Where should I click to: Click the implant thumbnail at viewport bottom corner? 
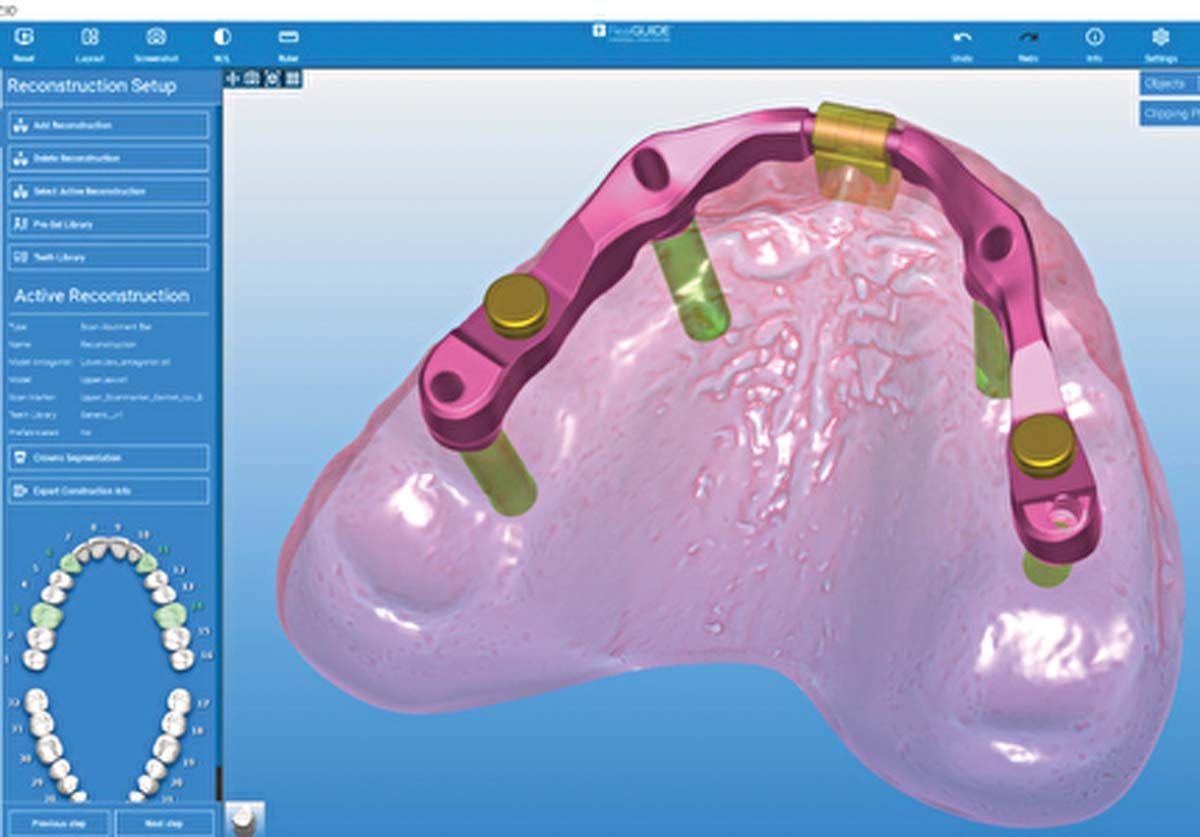pos(244,818)
